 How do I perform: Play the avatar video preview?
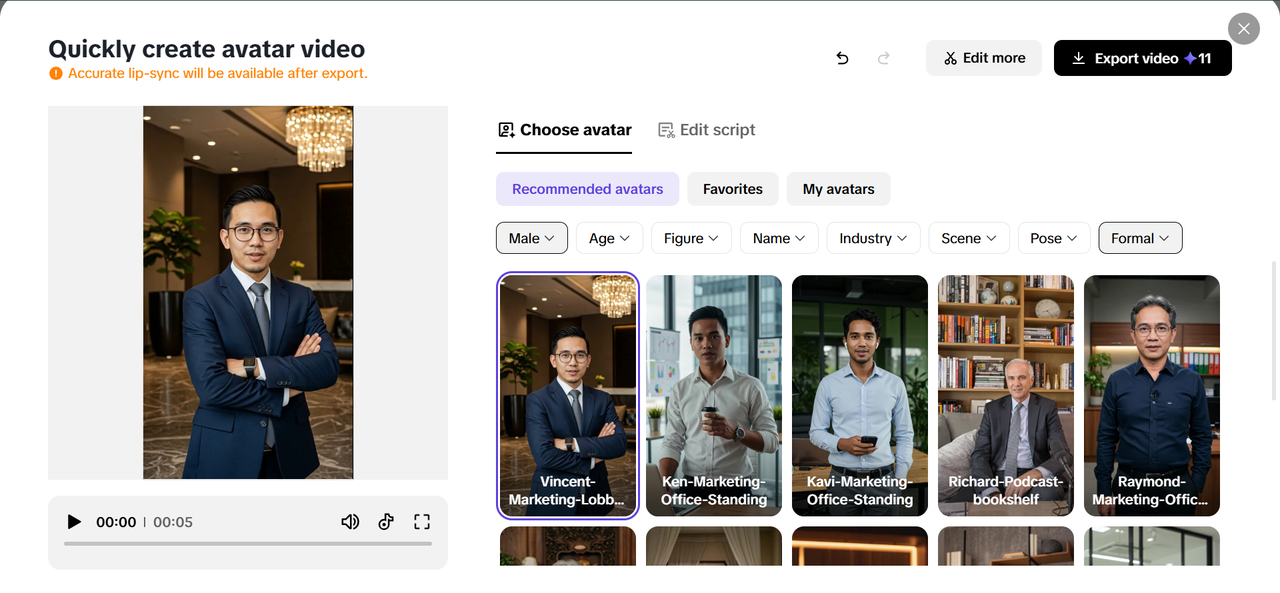click(x=73, y=522)
